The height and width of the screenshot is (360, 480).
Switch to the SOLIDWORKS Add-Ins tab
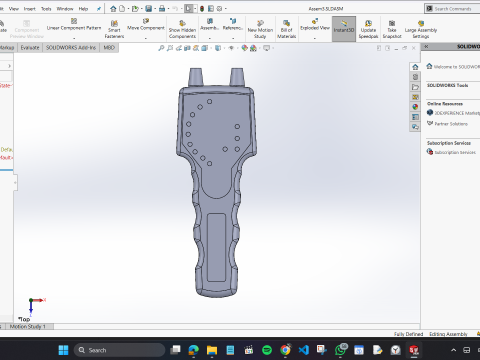click(71, 48)
